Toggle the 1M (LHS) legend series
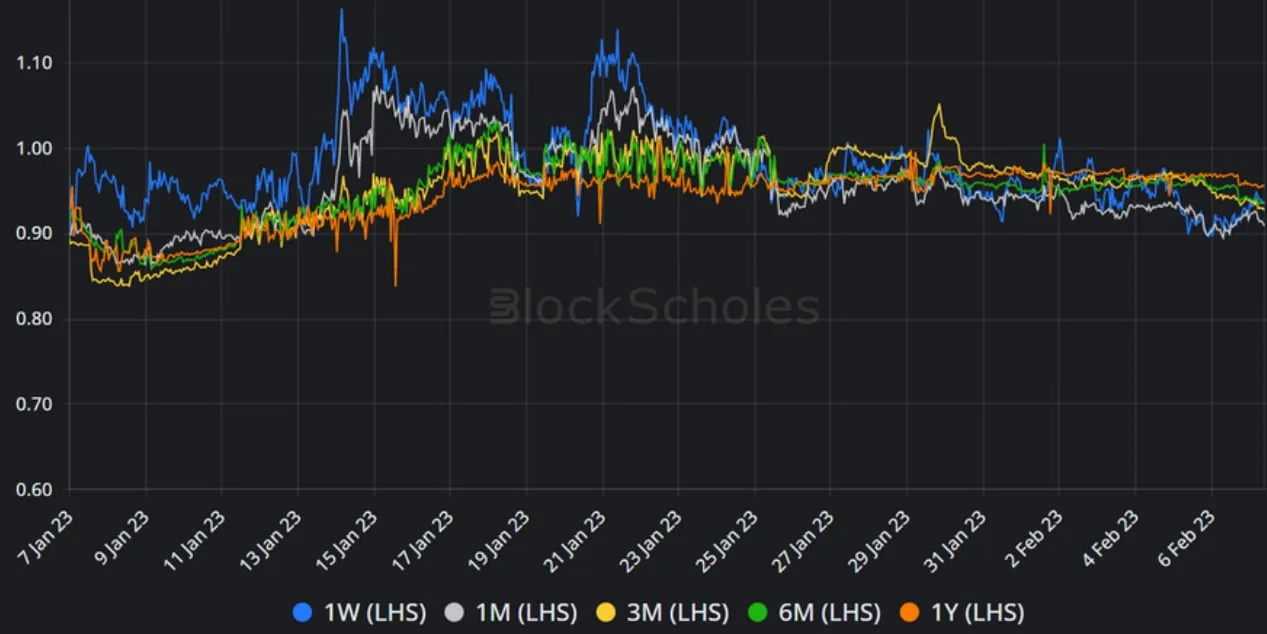 click(512, 612)
